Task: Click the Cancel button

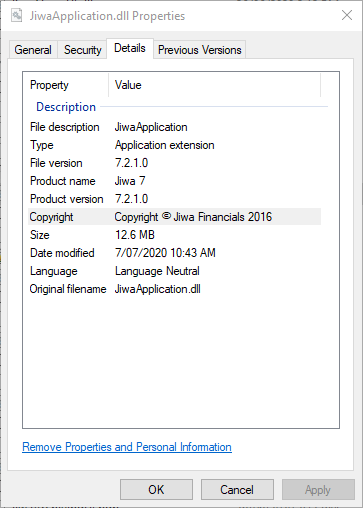Action: (237, 490)
